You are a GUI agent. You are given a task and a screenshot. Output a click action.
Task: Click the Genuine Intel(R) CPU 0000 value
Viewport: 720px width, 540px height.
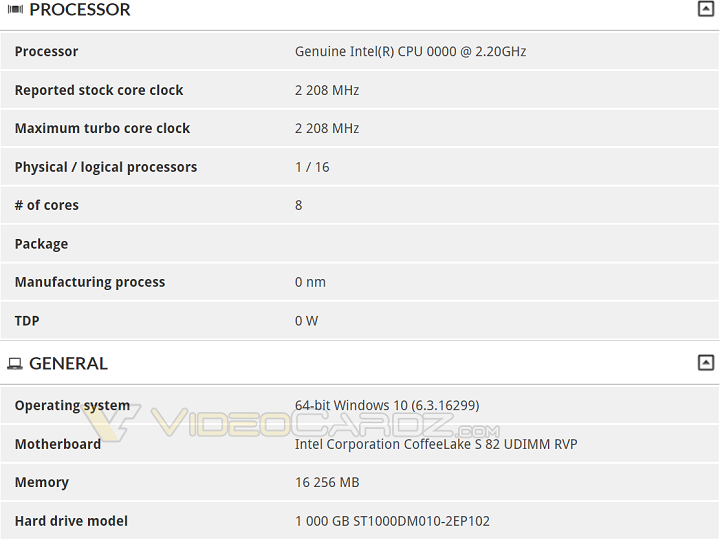[410, 52]
